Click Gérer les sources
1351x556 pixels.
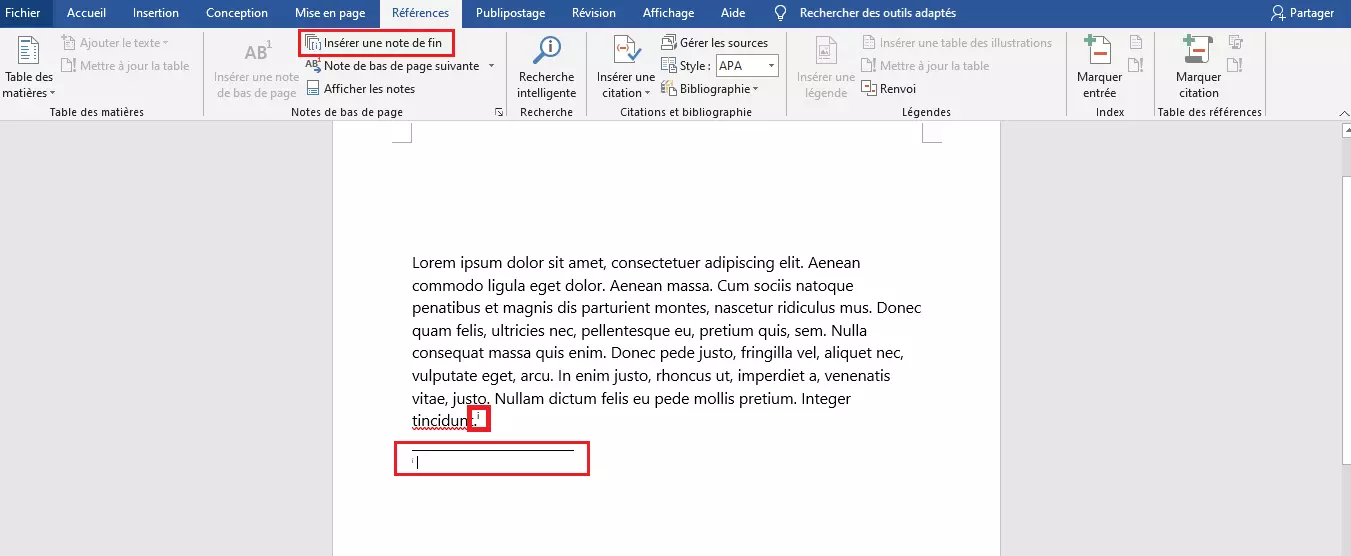point(715,43)
